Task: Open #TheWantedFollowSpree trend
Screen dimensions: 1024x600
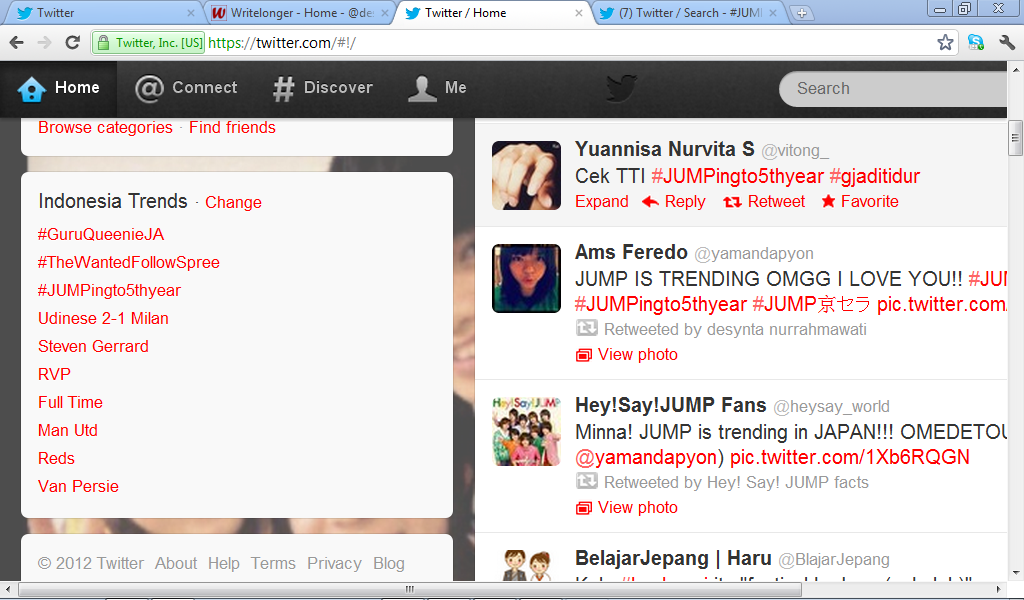Action: 129,262
